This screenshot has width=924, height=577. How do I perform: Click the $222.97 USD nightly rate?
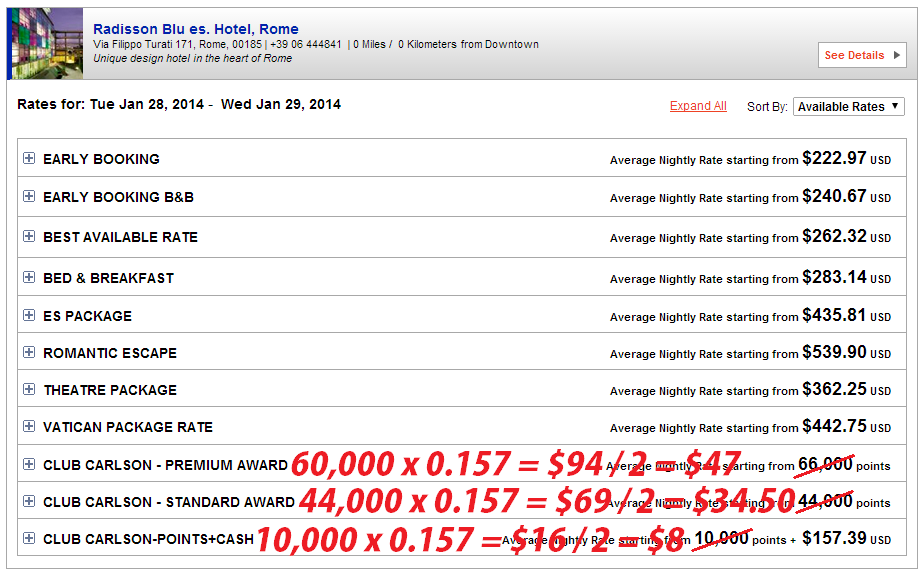pos(846,158)
